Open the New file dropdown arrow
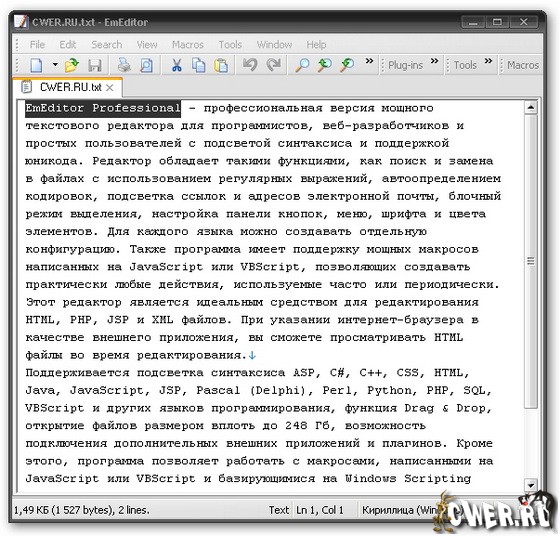Screen dimensions: 560x536 click(55, 65)
